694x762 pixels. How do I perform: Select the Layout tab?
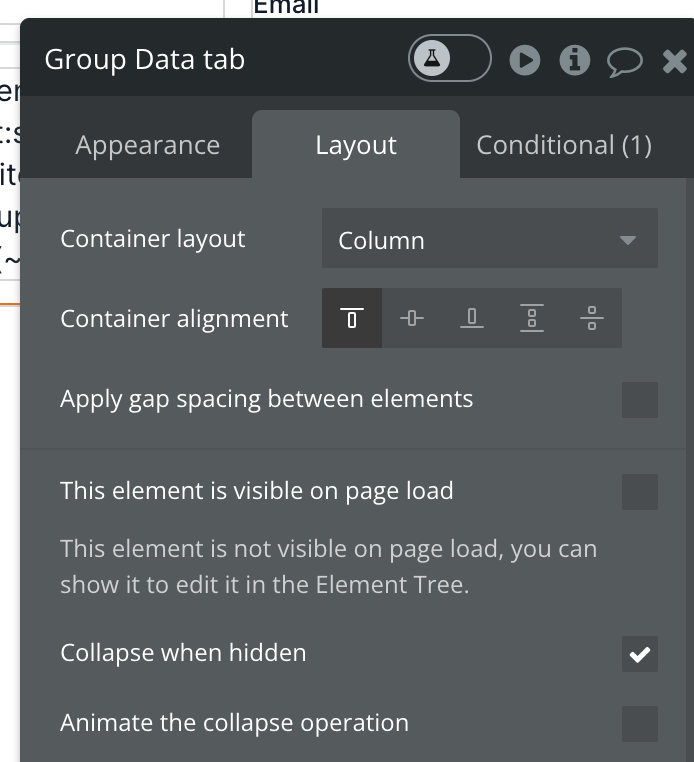click(356, 146)
